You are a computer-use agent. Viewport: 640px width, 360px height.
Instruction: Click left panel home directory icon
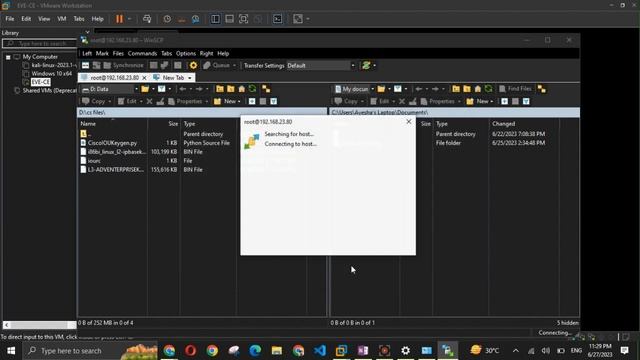(242, 89)
